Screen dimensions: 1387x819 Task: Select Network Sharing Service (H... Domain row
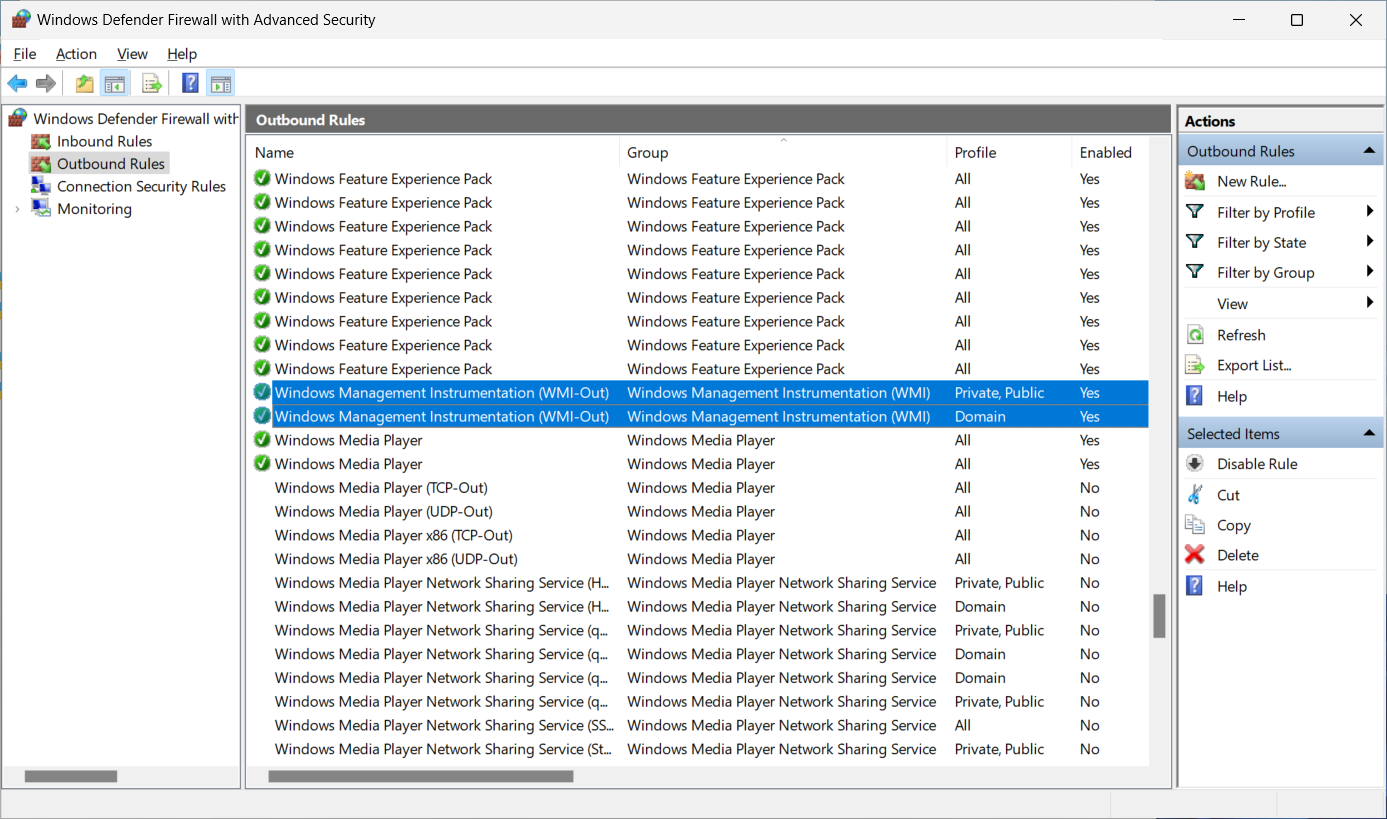click(698, 606)
